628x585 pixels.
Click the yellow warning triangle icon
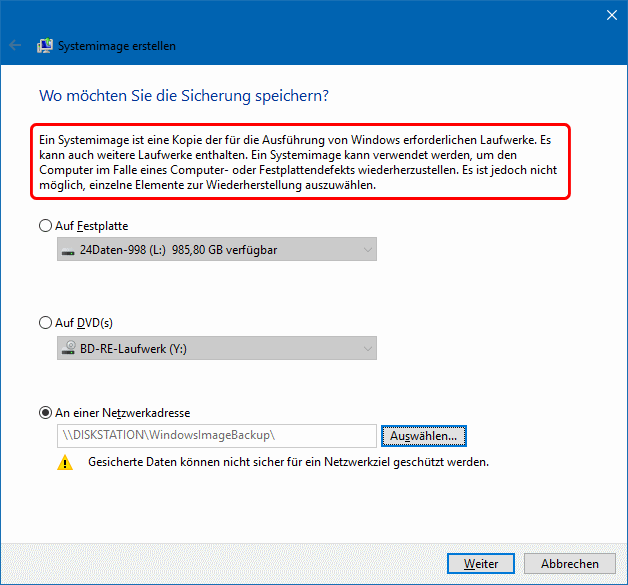click(x=65, y=463)
